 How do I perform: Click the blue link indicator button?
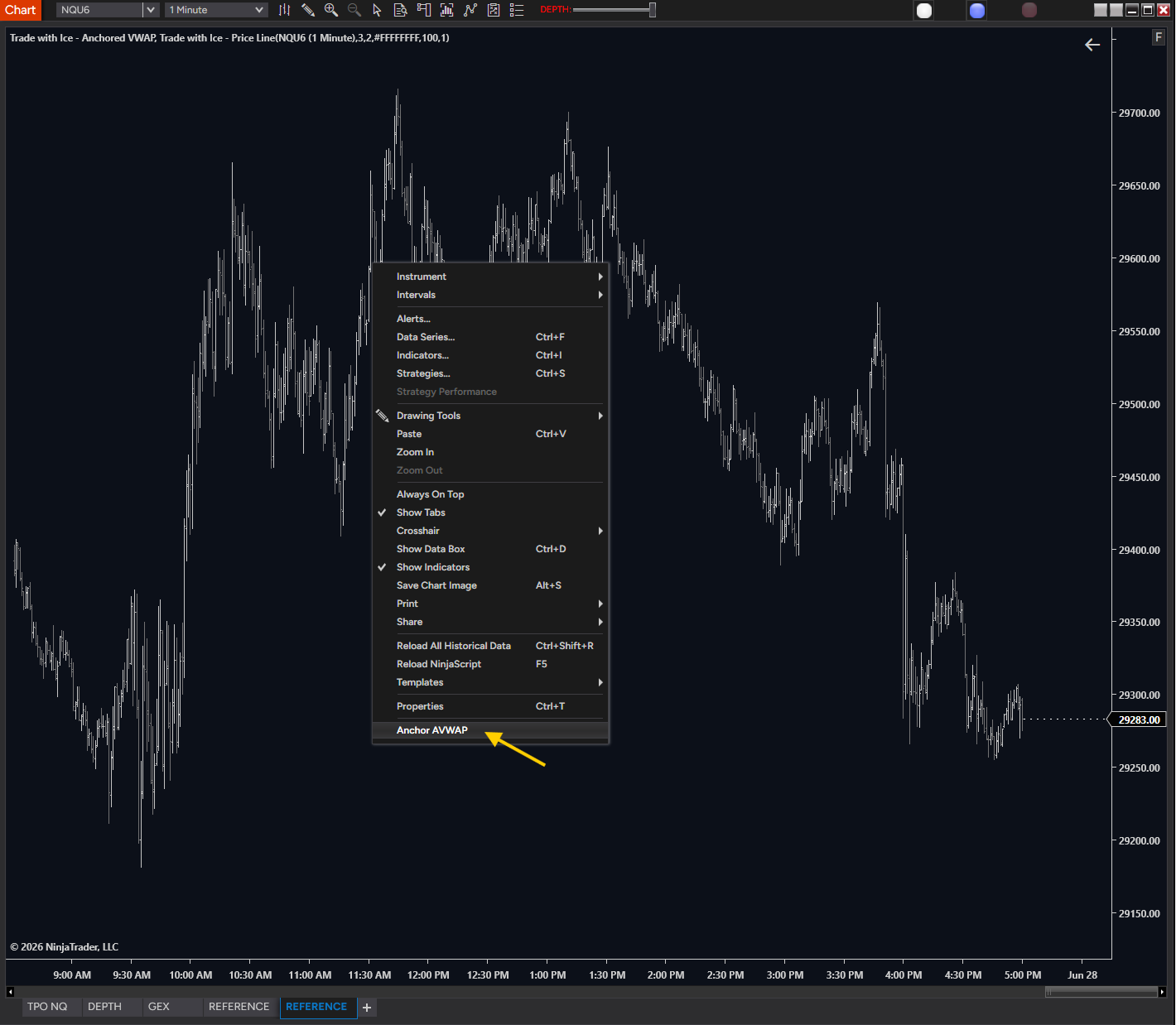[977, 10]
